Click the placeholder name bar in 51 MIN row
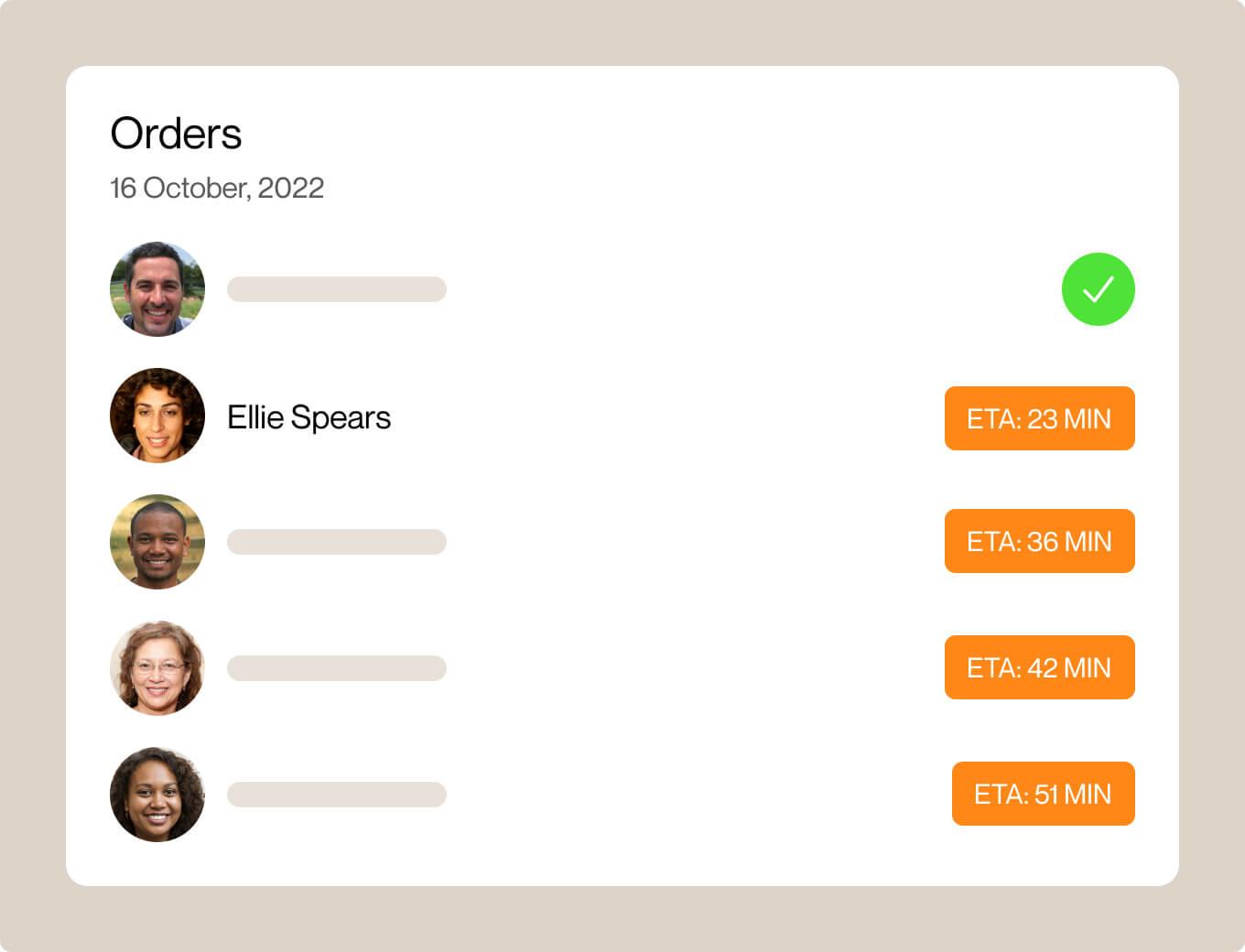The height and width of the screenshot is (952, 1245). (x=336, y=795)
